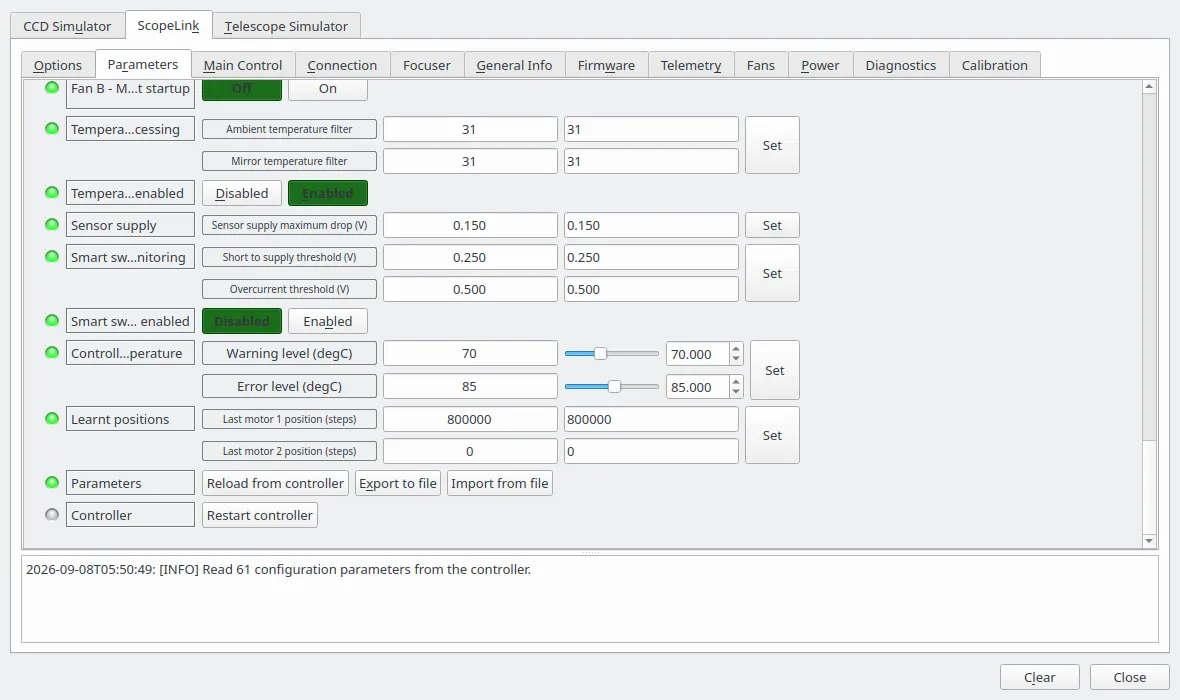
Task: Click the Close button
Action: [1130, 677]
